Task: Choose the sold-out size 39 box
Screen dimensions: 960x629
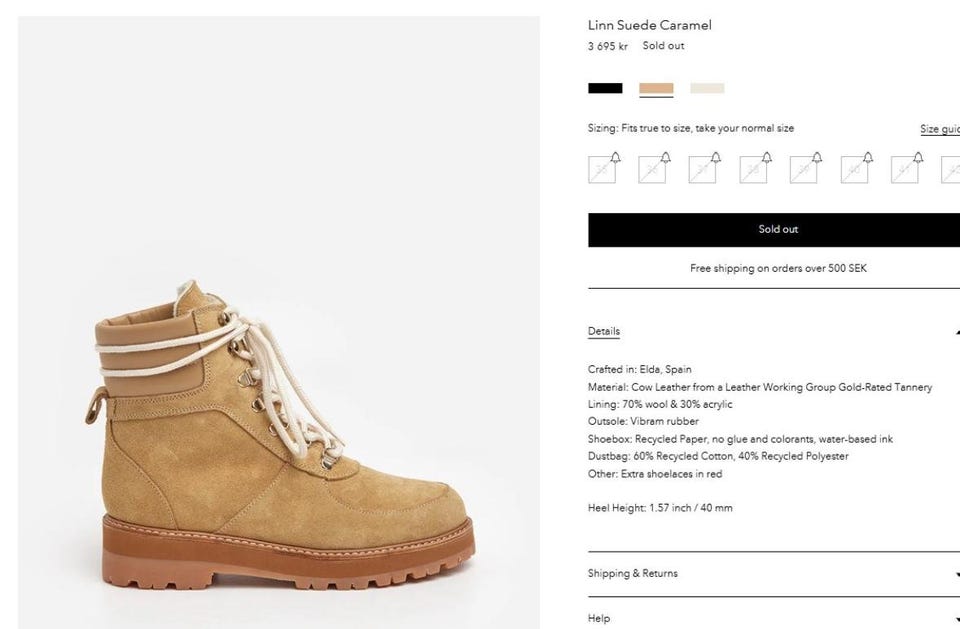Action: pos(803,171)
